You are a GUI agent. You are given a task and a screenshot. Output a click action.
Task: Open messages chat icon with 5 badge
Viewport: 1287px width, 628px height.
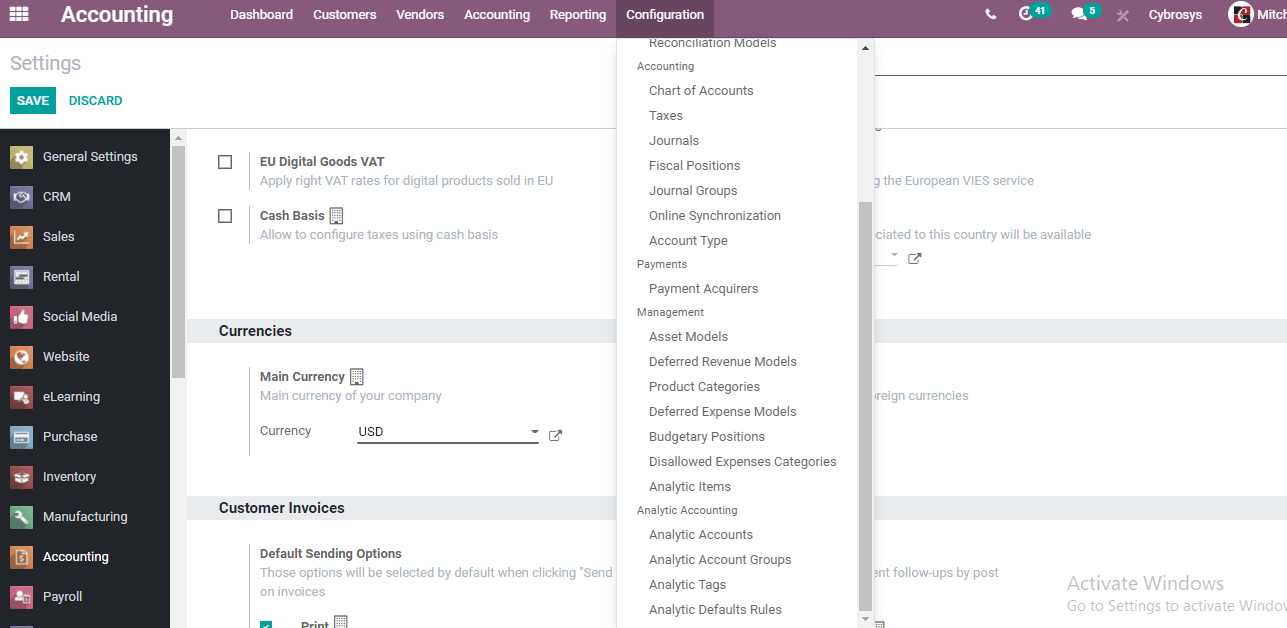1078,14
